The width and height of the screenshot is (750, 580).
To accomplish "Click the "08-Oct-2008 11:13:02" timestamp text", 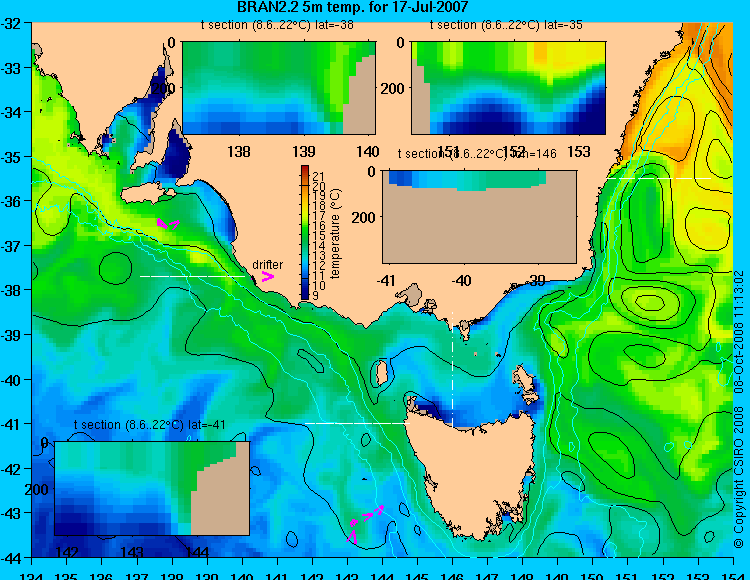I will [739, 331].
